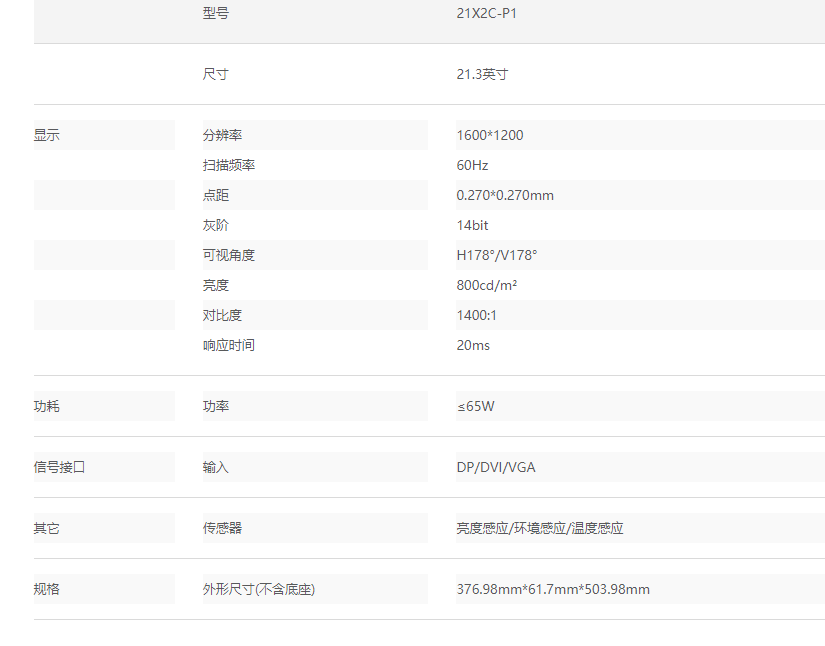The height and width of the screenshot is (646, 825).
Task: Select the 376.98mm*61.7mm*503.98mm dimensions value
Action: click(553, 589)
